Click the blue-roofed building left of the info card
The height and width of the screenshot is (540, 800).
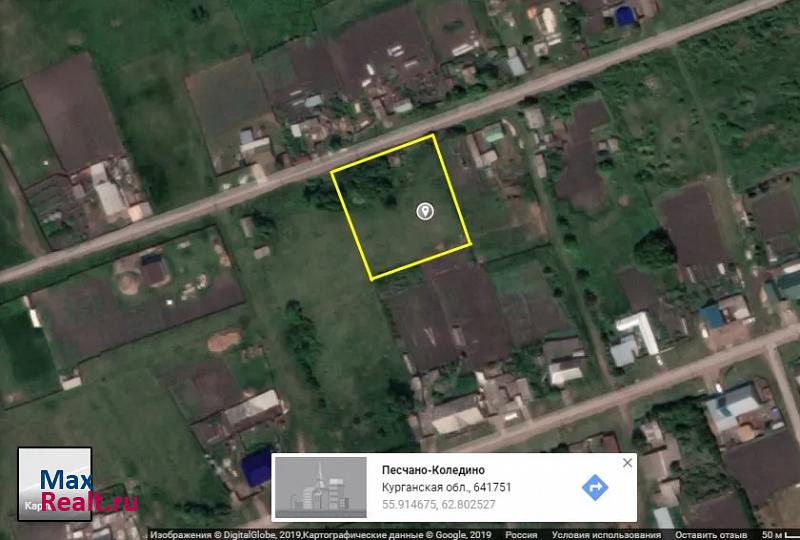pos(257,464)
